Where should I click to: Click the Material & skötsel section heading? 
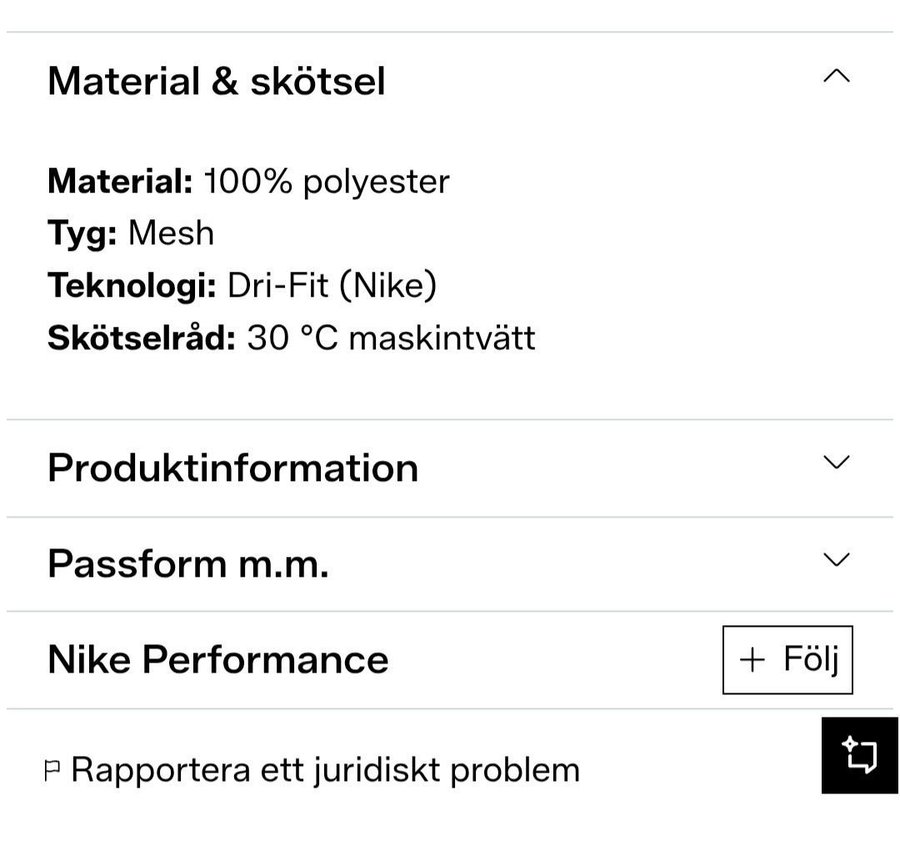pyautogui.click(x=216, y=81)
